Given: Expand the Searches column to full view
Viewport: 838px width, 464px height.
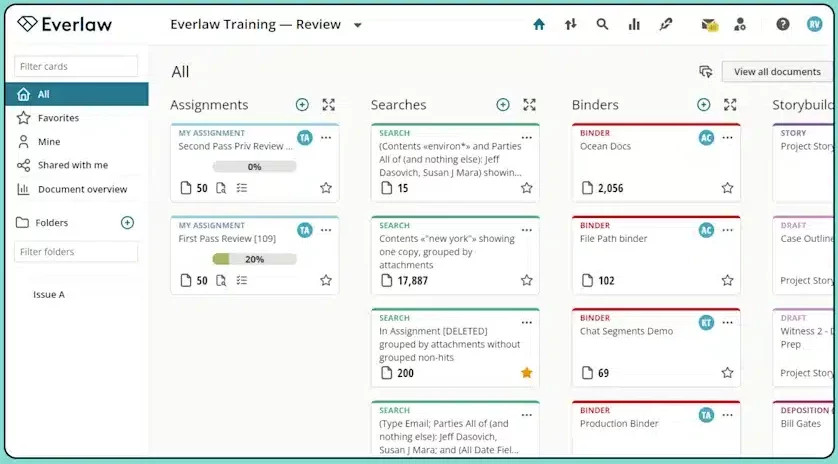Looking at the screenshot, I should 529,105.
